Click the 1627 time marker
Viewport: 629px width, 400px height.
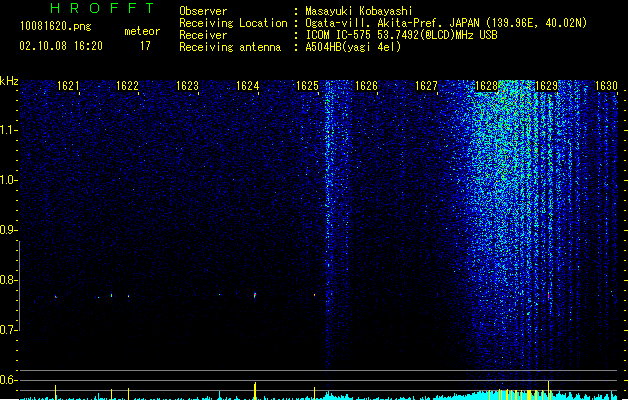click(426, 86)
